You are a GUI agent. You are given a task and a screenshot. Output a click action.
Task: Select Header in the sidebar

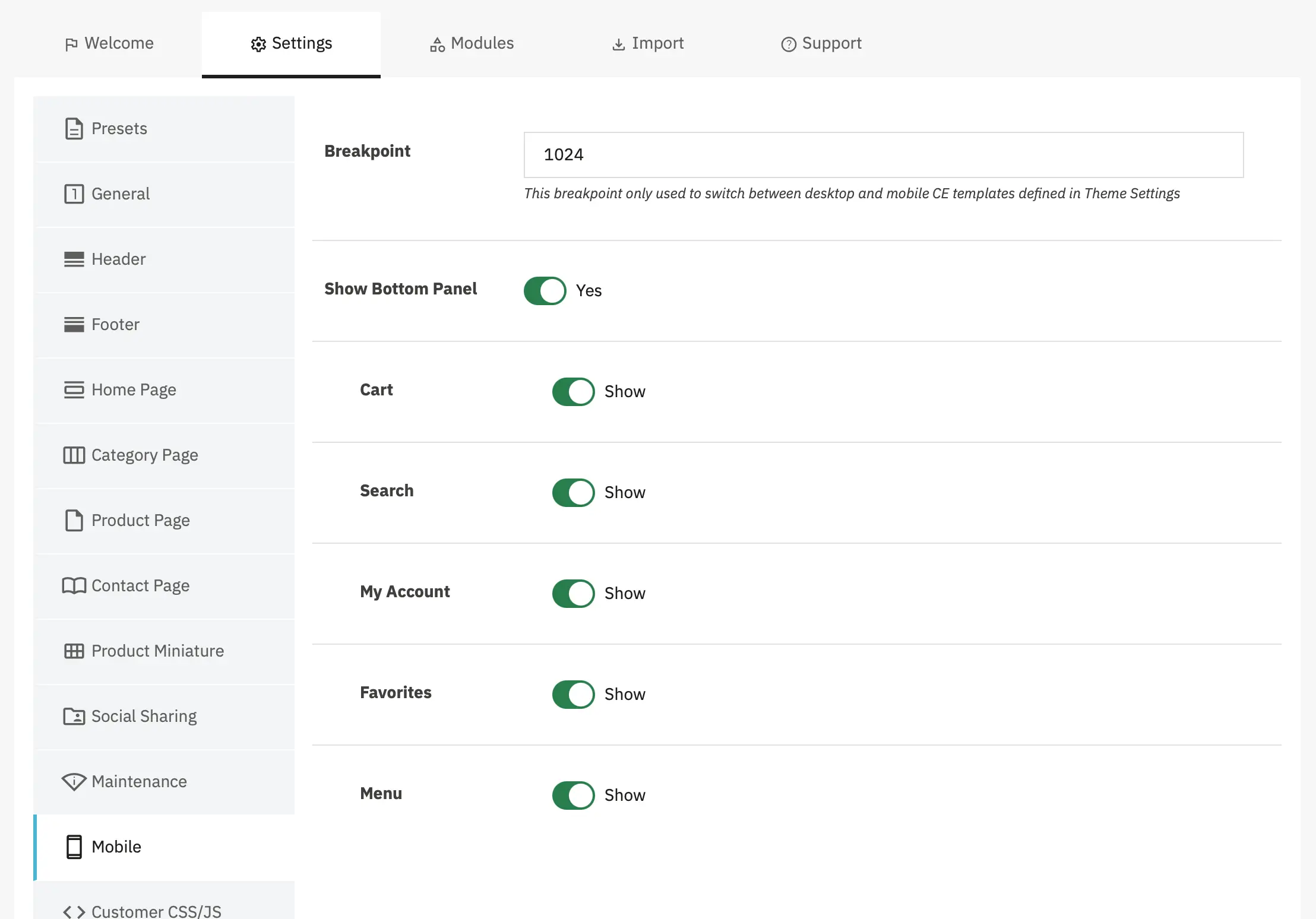[164, 259]
